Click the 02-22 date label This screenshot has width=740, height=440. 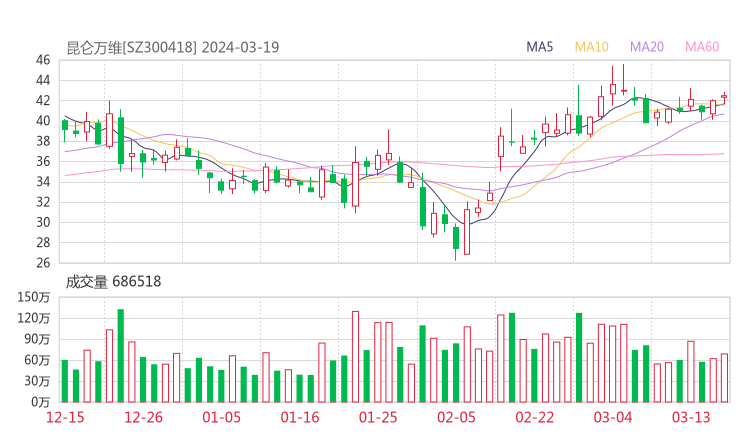pyautogui.click(x=535, y=417)
